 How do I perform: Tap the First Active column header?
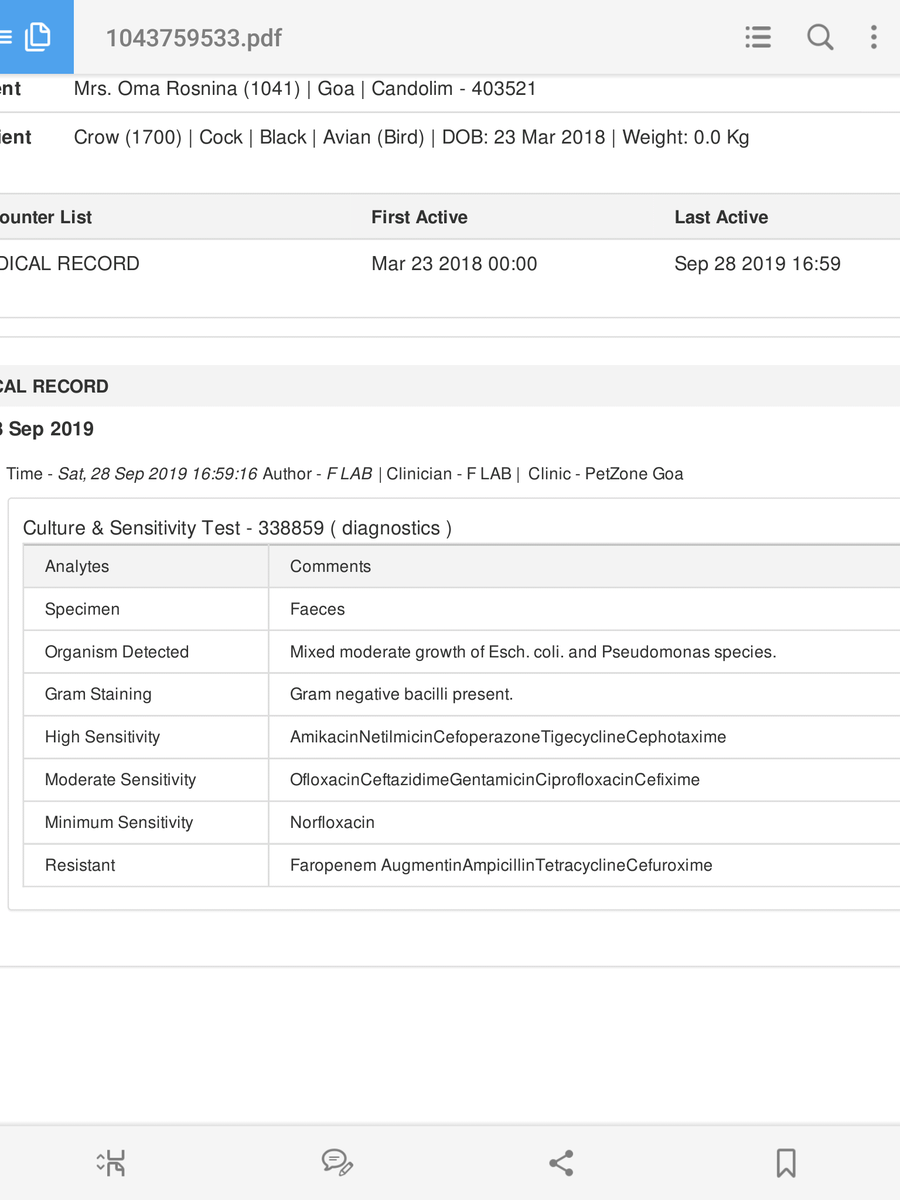[x=419, y=217]
